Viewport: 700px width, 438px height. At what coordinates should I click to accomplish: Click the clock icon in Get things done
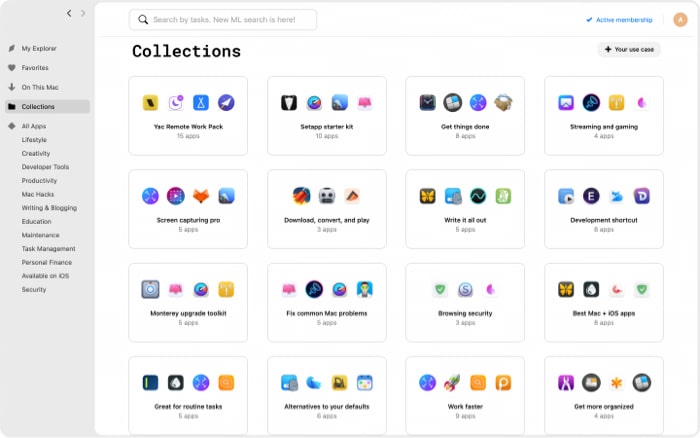tap(428, 103)
